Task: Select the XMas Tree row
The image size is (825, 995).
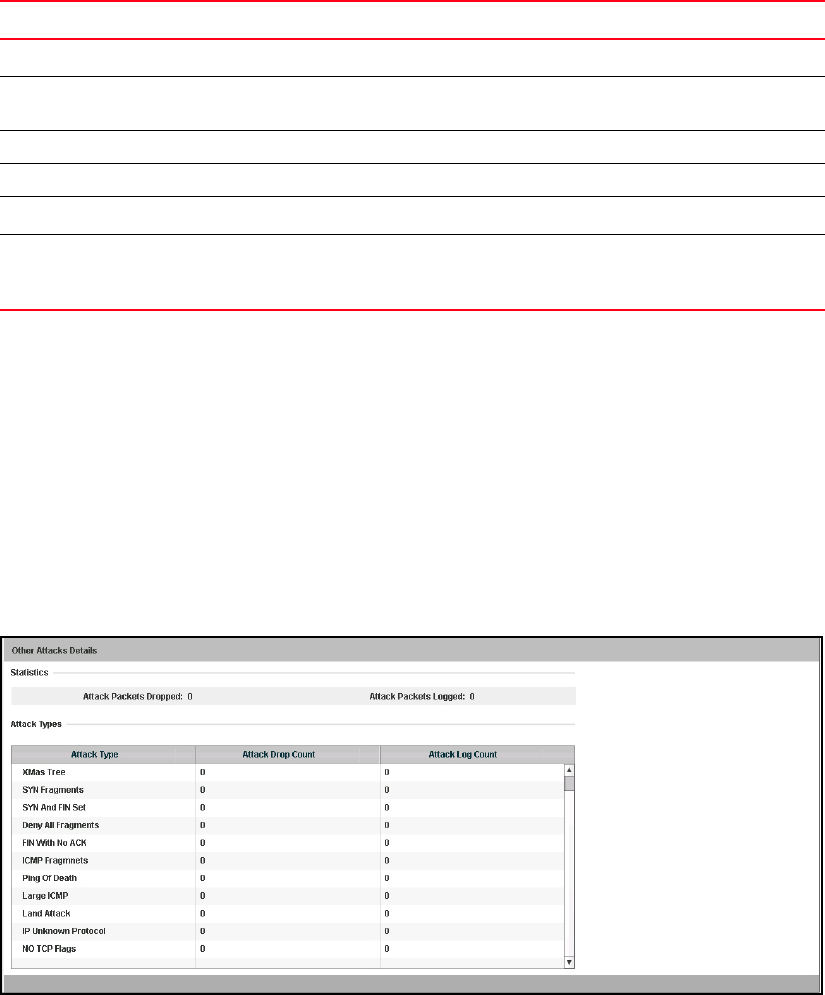Action: pyautogui.click(x=287, y=772)
